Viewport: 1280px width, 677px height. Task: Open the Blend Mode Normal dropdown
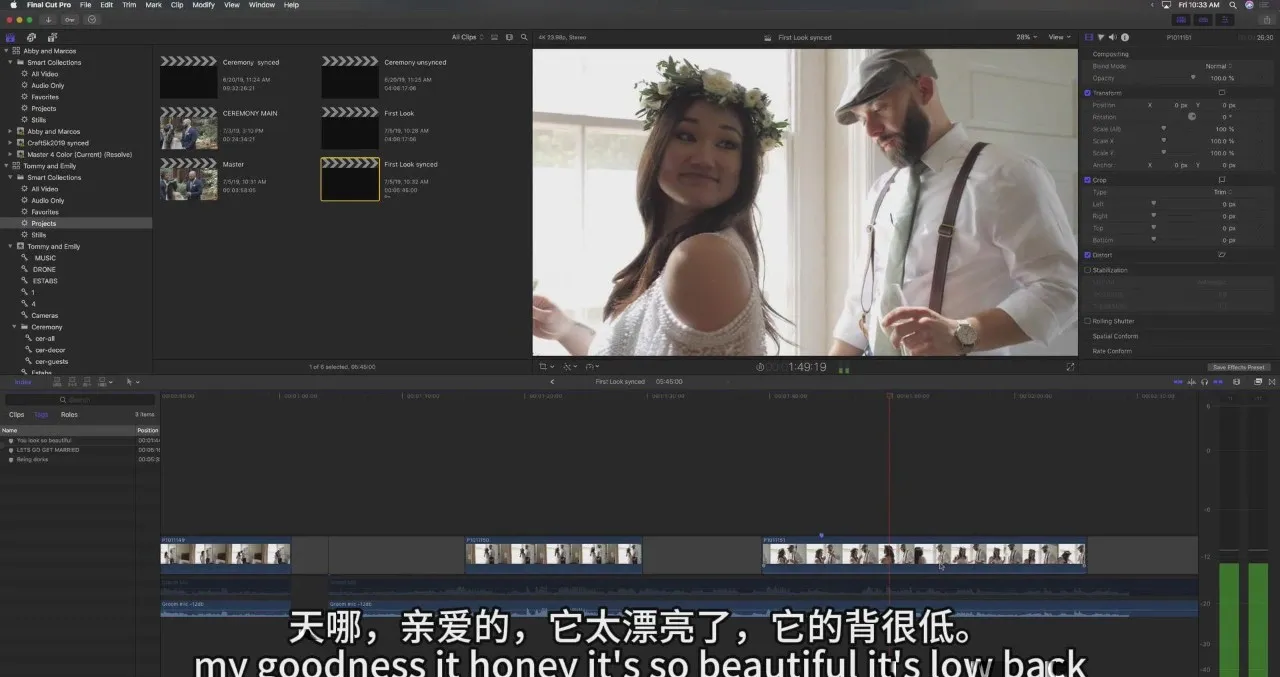[x=1219, y=66]
